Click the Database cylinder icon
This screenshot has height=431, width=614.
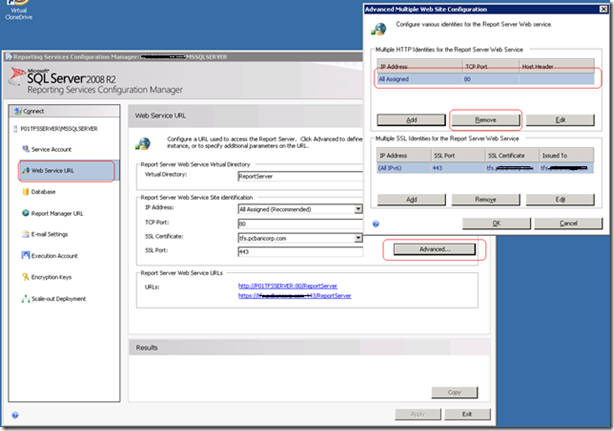25,191
